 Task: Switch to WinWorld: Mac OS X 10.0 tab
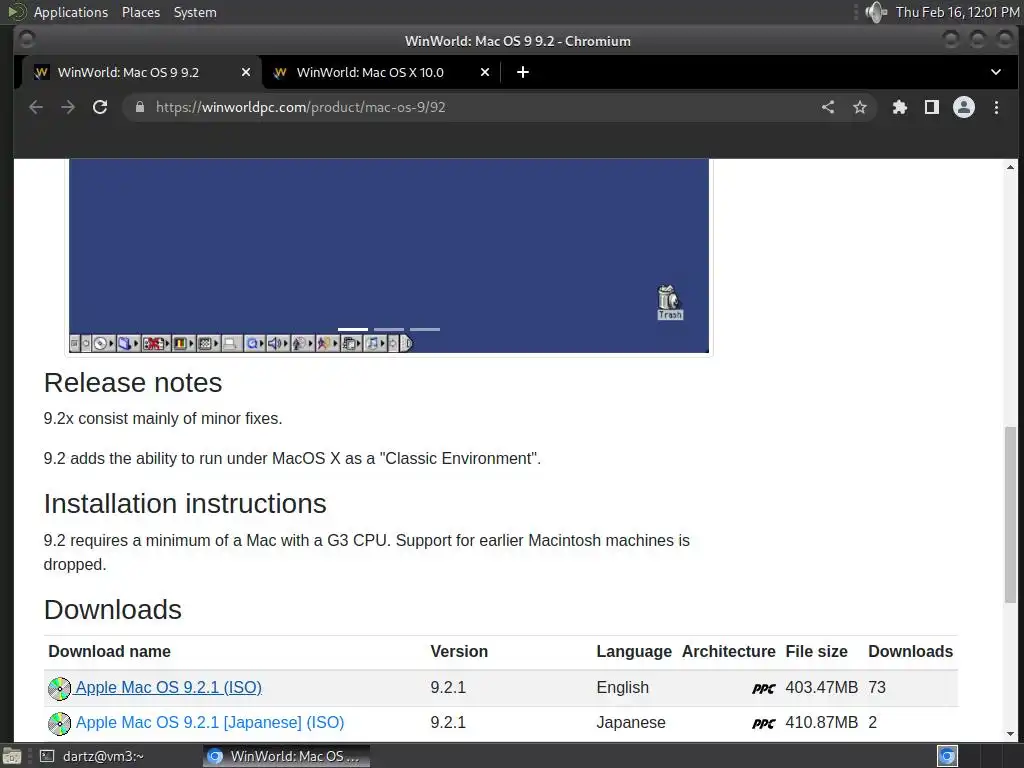382,72
